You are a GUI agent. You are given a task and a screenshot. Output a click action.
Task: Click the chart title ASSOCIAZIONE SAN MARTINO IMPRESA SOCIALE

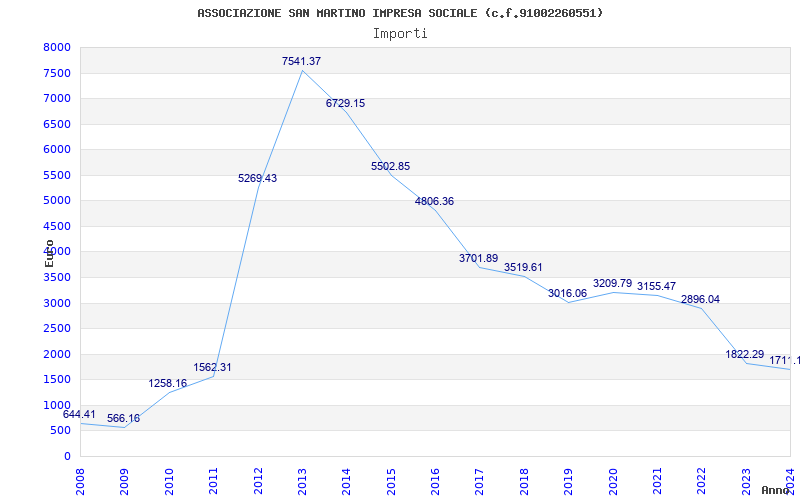click(400, 13)
